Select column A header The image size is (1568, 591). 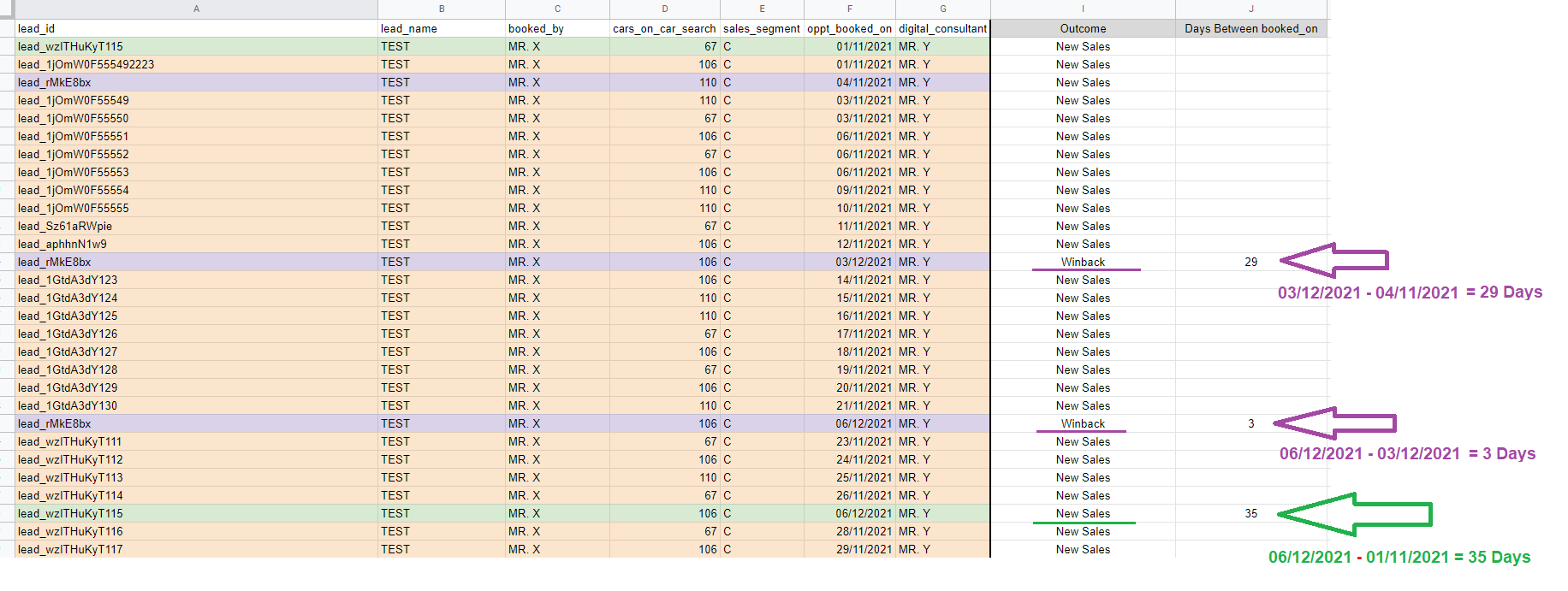pos(196,9)
